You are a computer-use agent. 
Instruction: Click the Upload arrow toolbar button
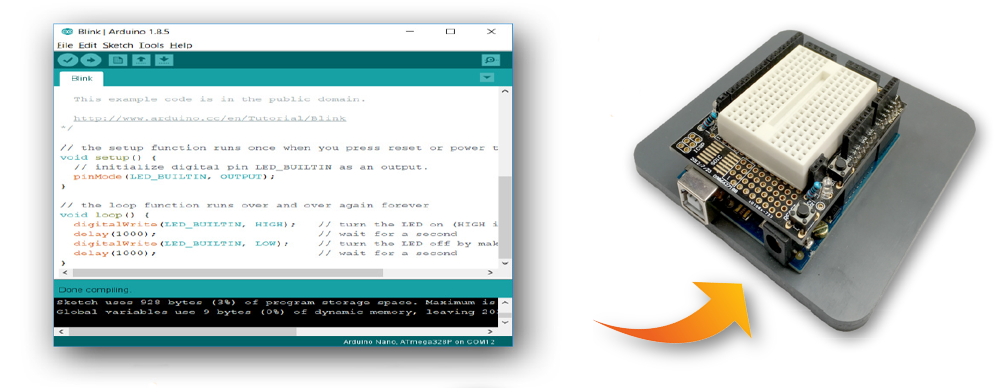tap(91, 60)
